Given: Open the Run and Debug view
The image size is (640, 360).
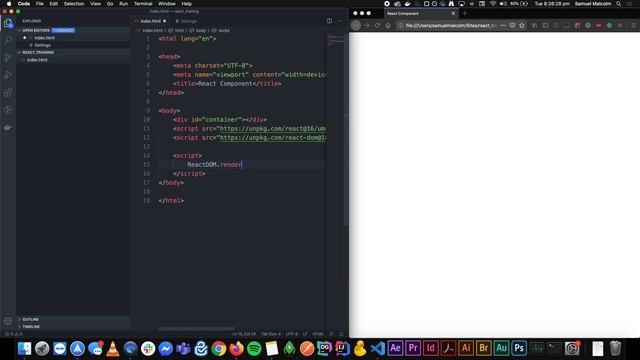Looking at the screenshot, I should pyautogui.click(x=8, y=75).
